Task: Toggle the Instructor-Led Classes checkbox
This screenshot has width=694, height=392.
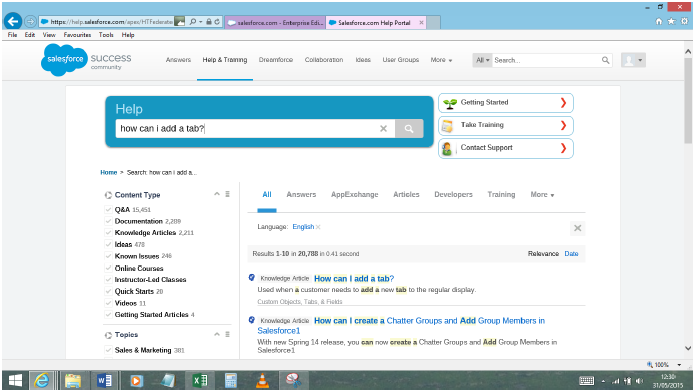Action: tap(108, 280)
